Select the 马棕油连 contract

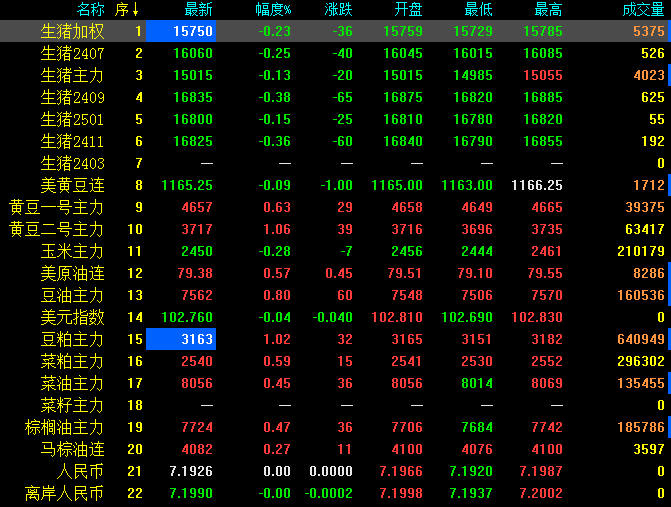tap(72, 449)
